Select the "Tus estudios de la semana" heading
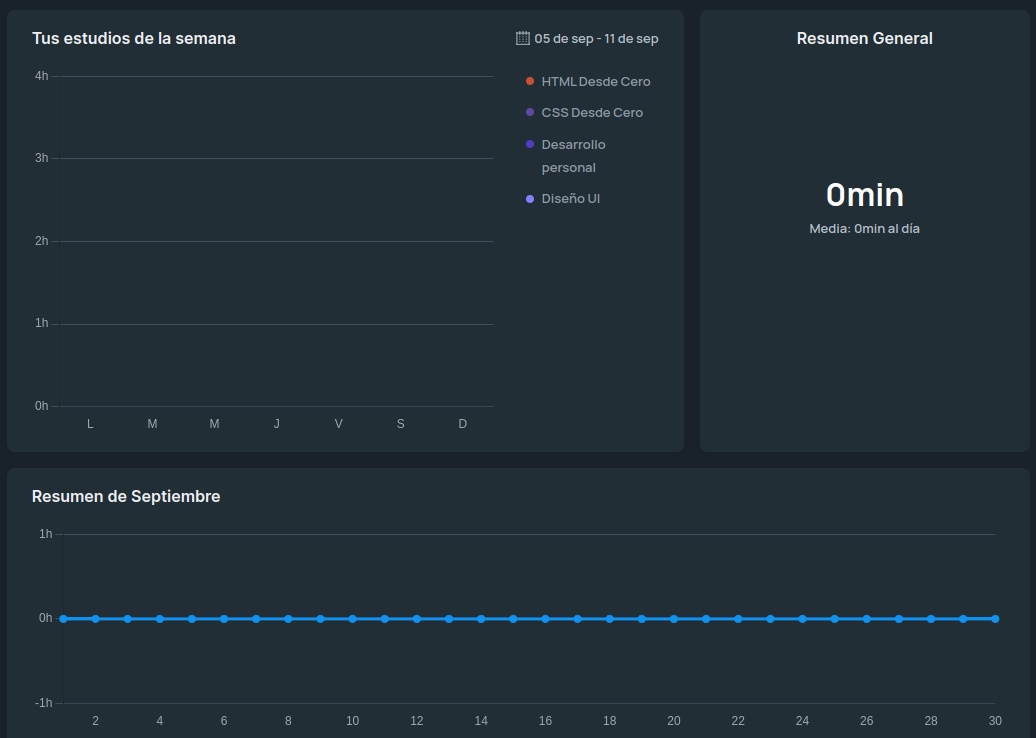This screenshot has height=738, width=1036. (133, 38)
